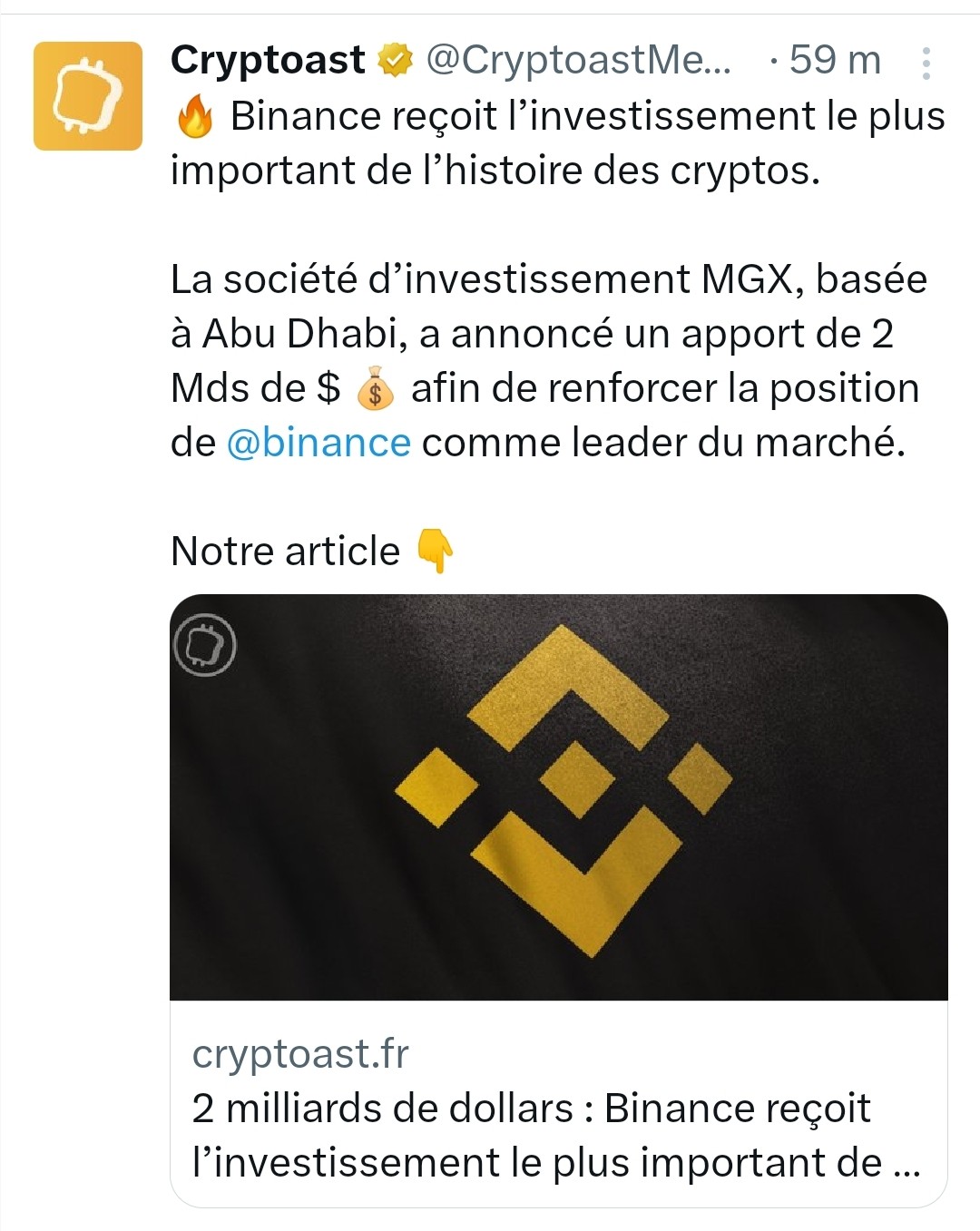This screenshot has height=1231, width=980.
Task: Open the Cryptoast profile avatar
Action: point(88,96)
